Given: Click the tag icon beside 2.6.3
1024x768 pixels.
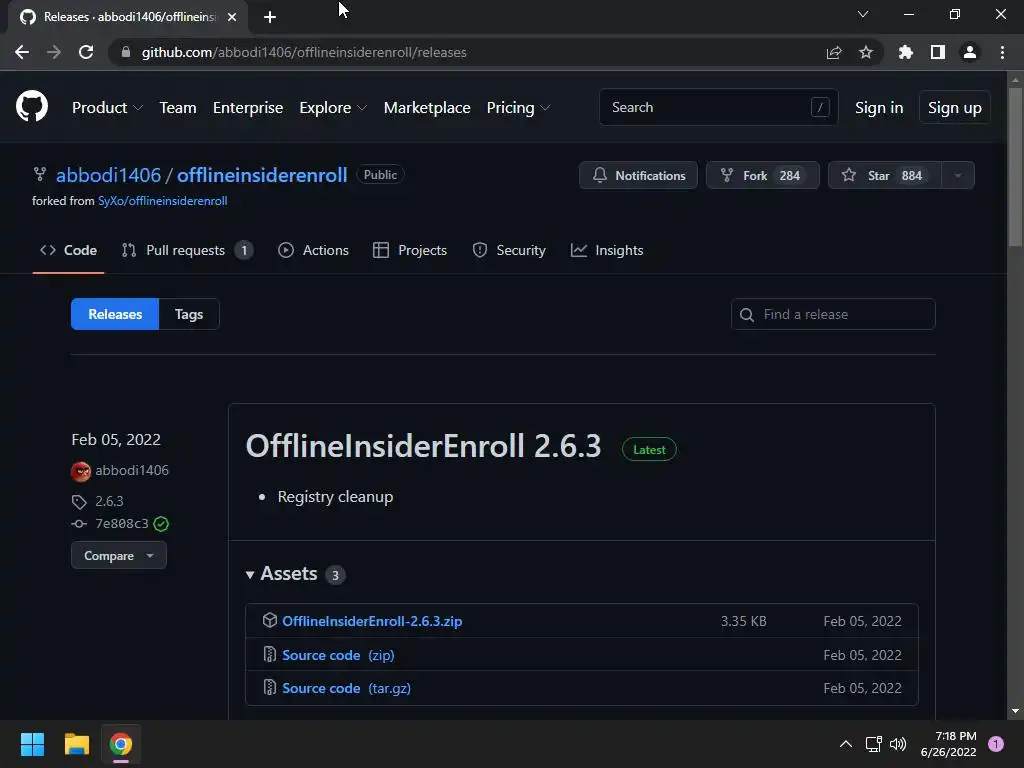Looking at the screenshot, I should (x=79, y=502).
